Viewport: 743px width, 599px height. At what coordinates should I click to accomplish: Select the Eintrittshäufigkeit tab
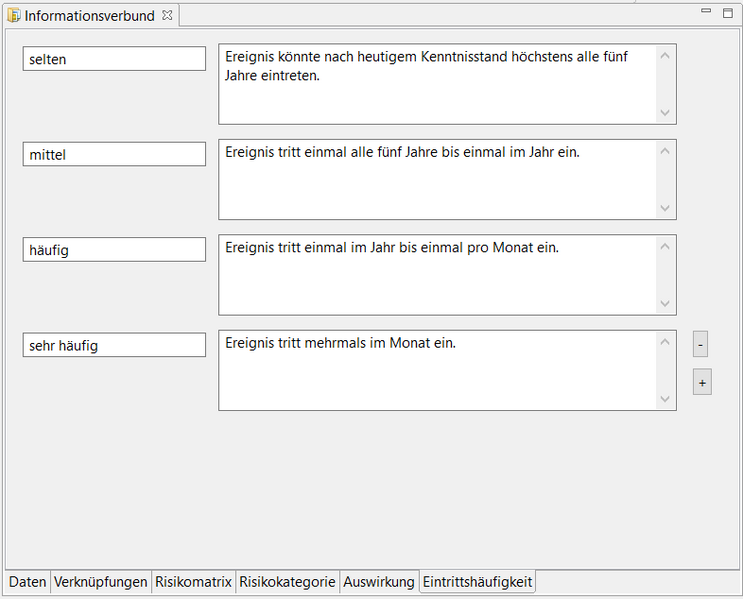coord(477,582)
